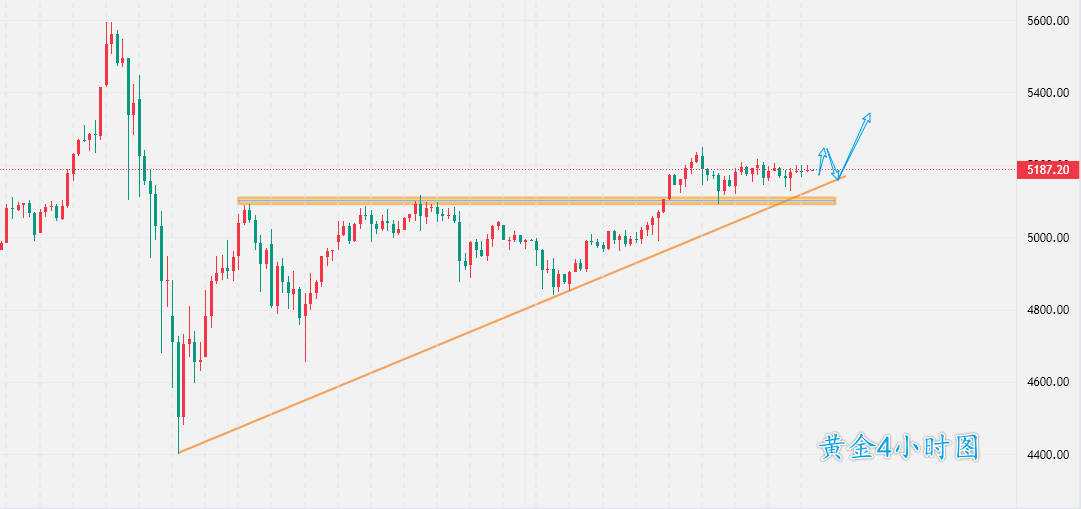
Task: Click the 4600.00 price axis label
Action: click(x=1048, y=382)
